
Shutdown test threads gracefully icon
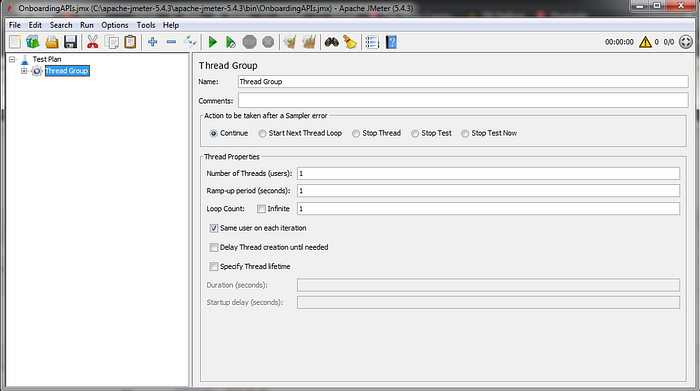click(x=268, y=42)
